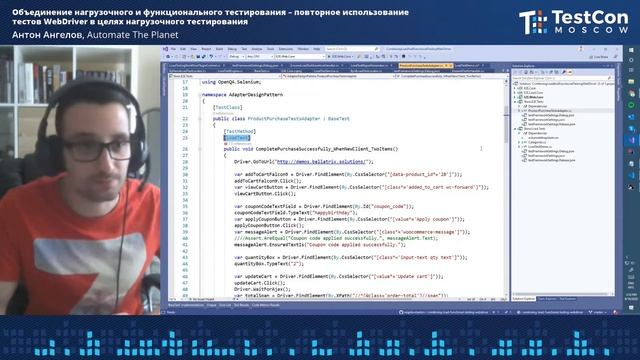Expand the Categories.cs tree node

519,142
